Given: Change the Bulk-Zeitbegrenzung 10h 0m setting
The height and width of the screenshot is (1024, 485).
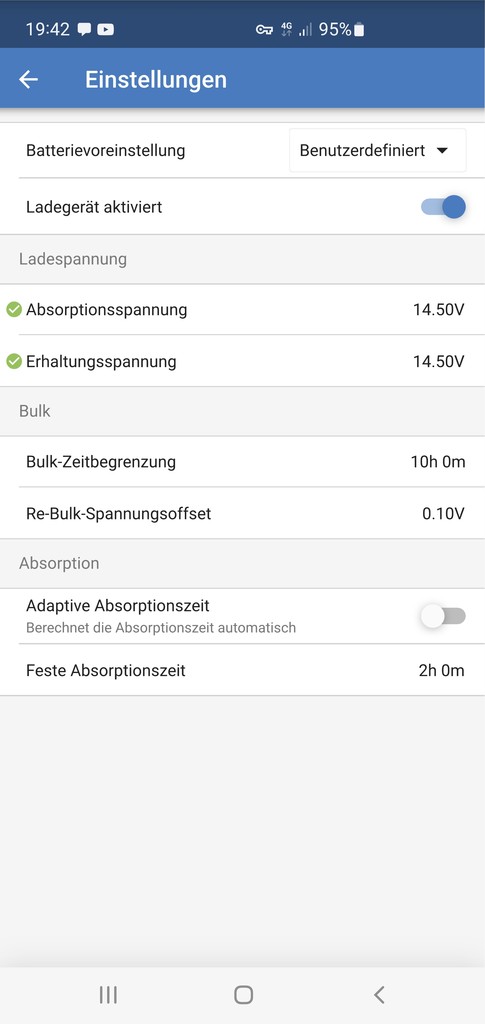Looking at the screenshot, I should point(438,462).
